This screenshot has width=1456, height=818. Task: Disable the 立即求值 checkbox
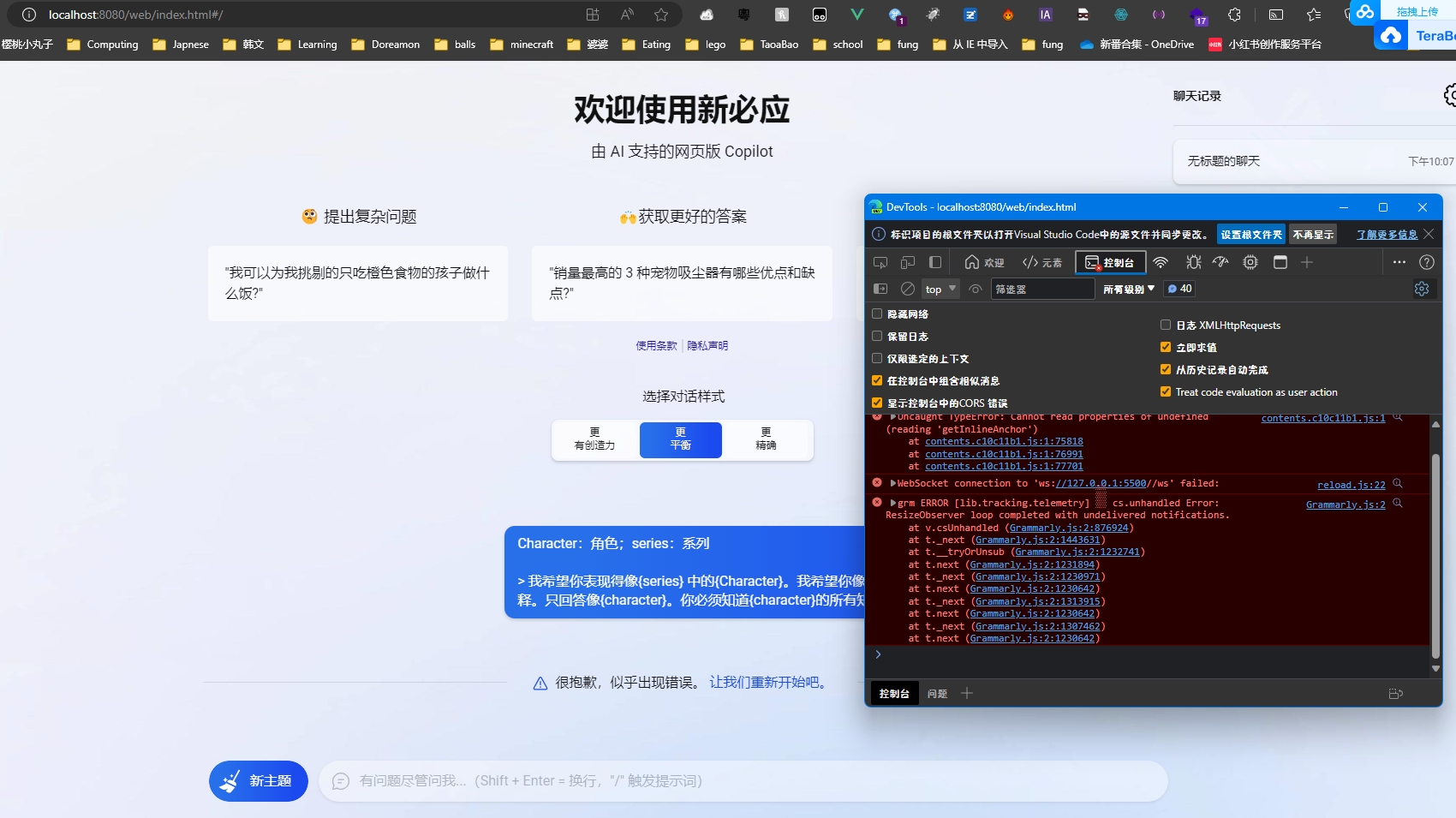[x=1166, y=347]
